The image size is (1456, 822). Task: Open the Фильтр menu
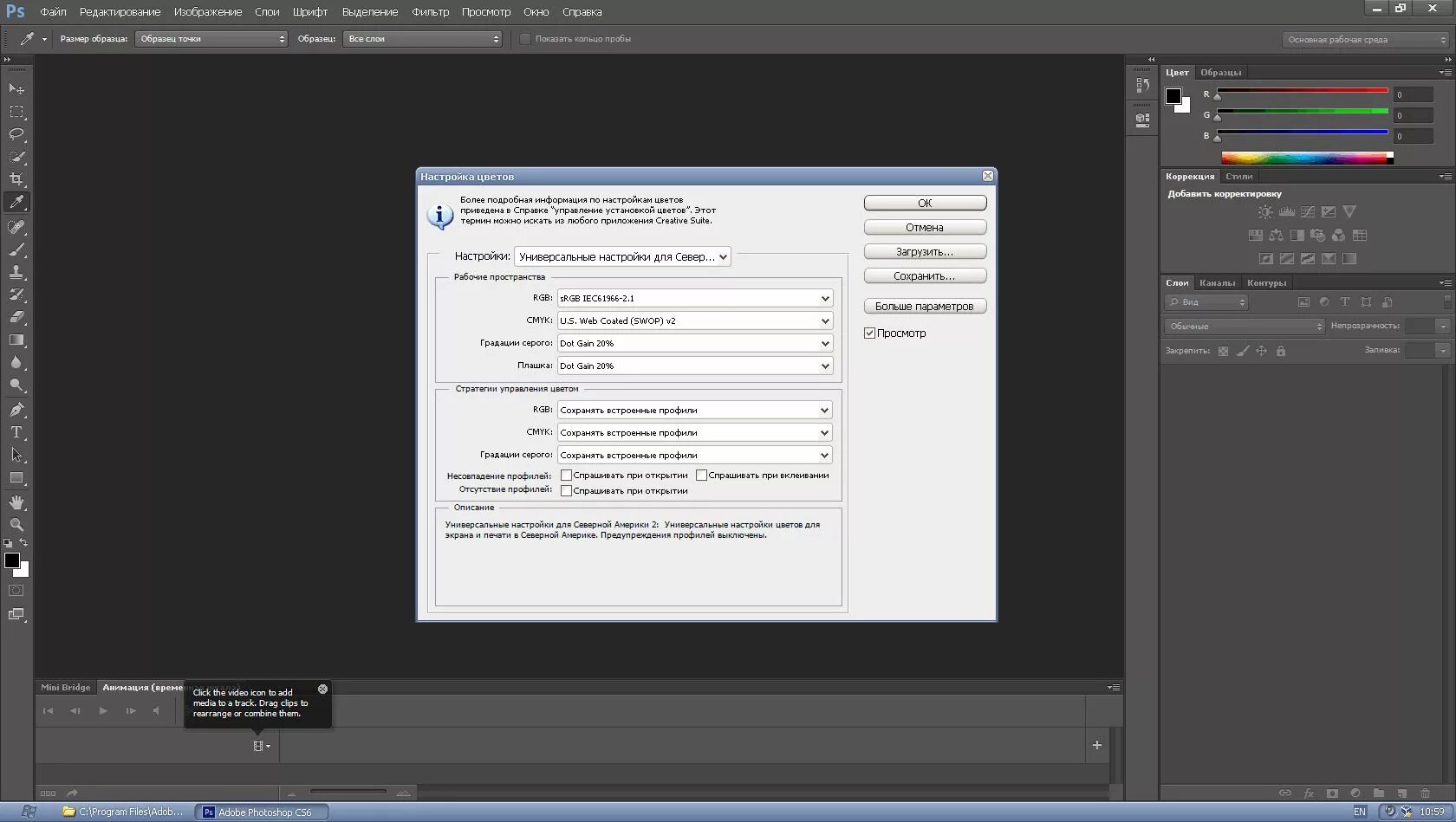click(x=431, y=11)
